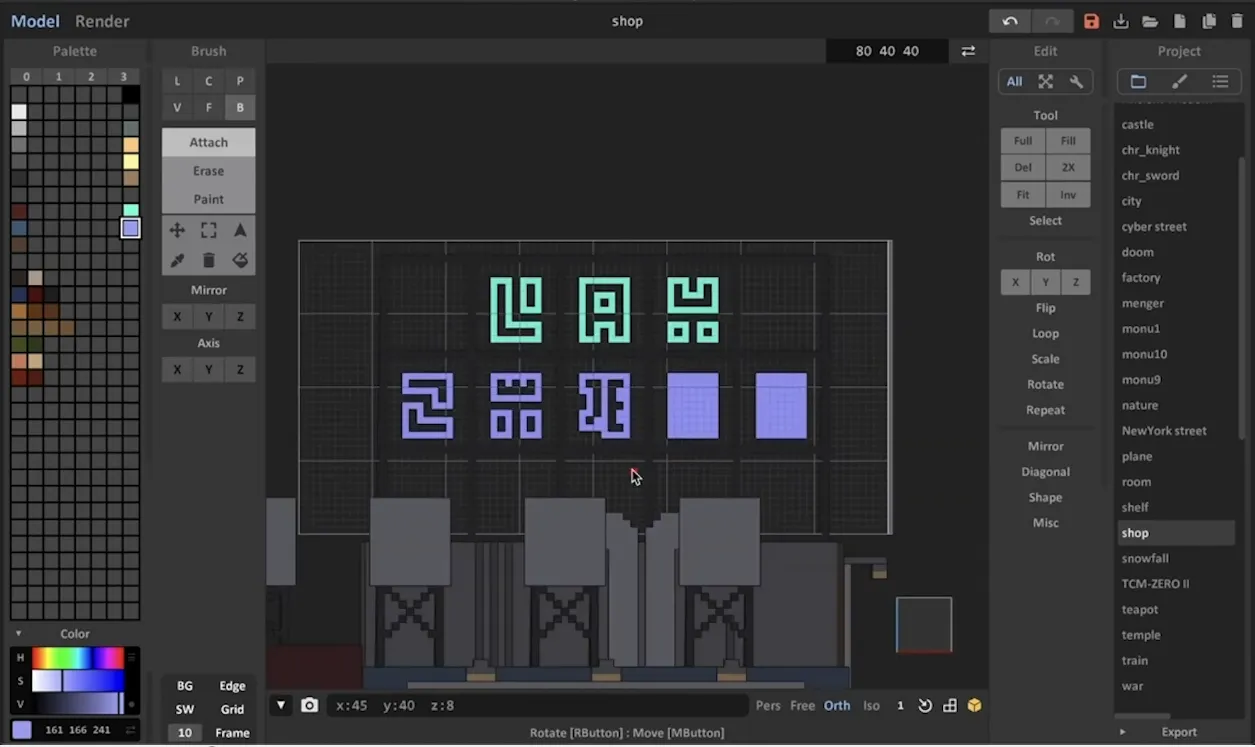Screen dimensions: 1255x747
Task: Click the rainbow Hue slider
Action: (77, 658)
